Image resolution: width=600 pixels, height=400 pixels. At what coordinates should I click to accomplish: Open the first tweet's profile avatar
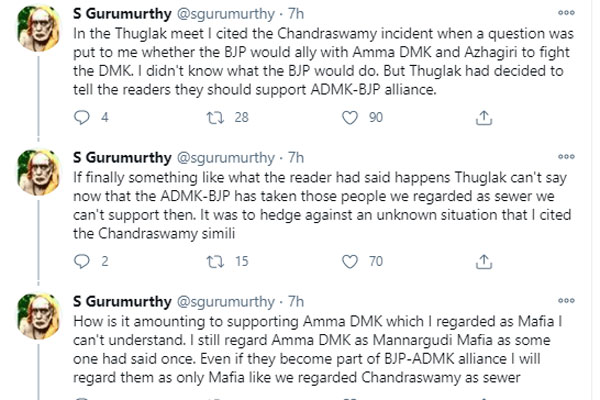pos(39,29)
